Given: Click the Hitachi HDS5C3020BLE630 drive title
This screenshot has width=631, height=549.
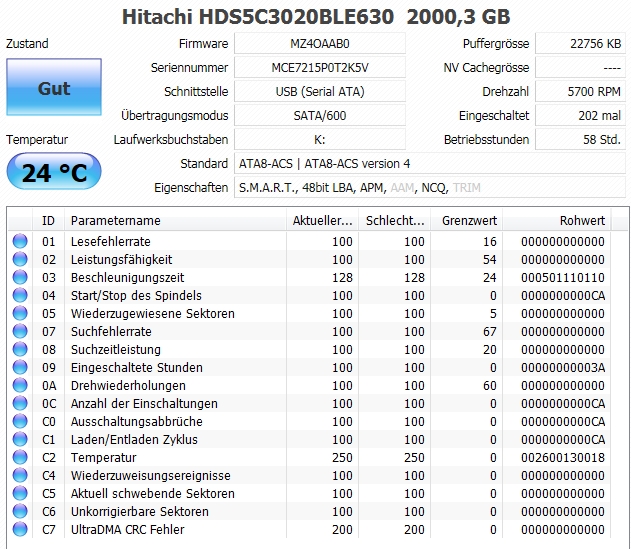Looking at the screenshot, I should (x=316, y=17).
